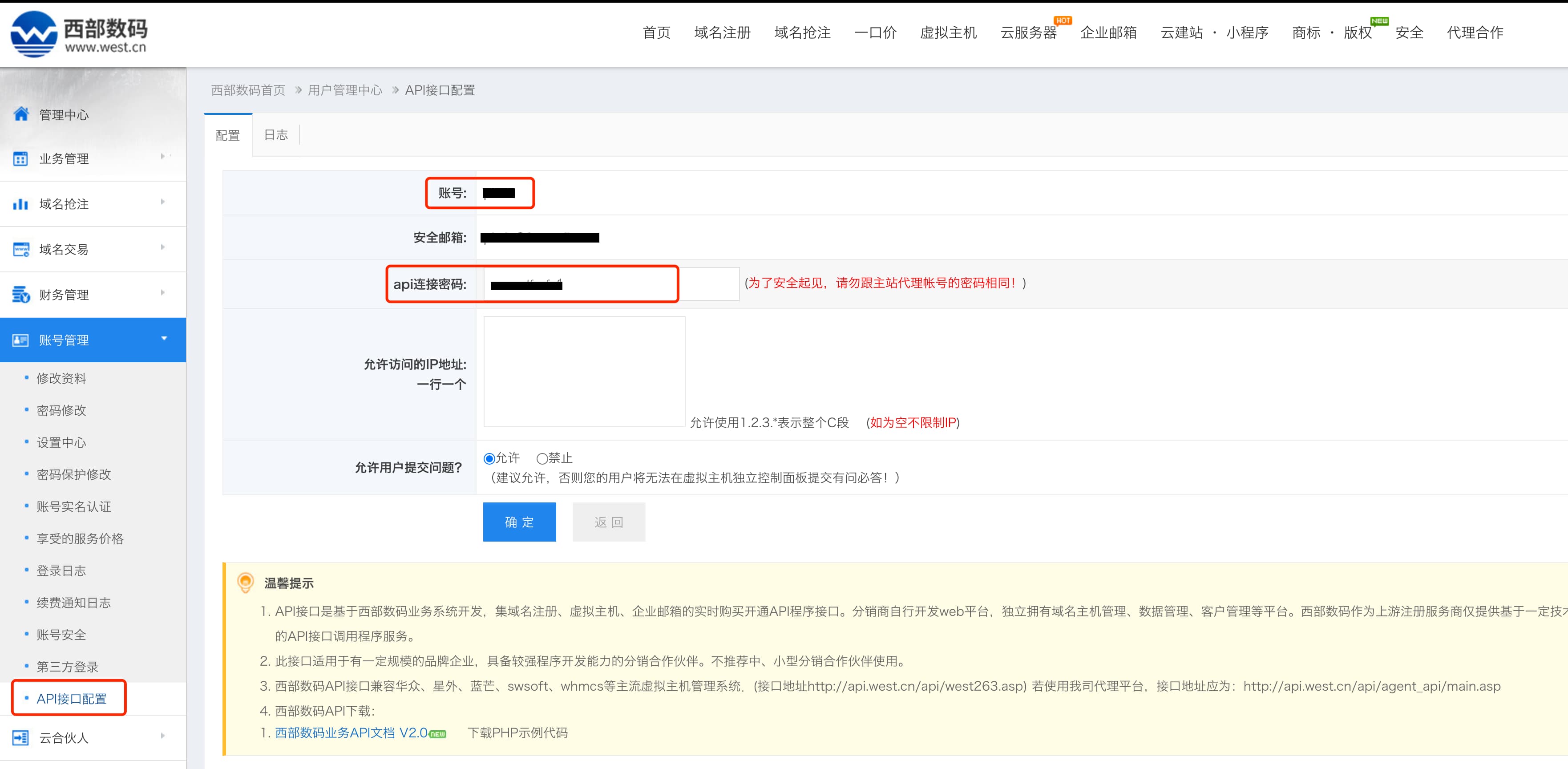
Task: Click the 域名抢注 bar chart icon
Action: click(21, 204)
